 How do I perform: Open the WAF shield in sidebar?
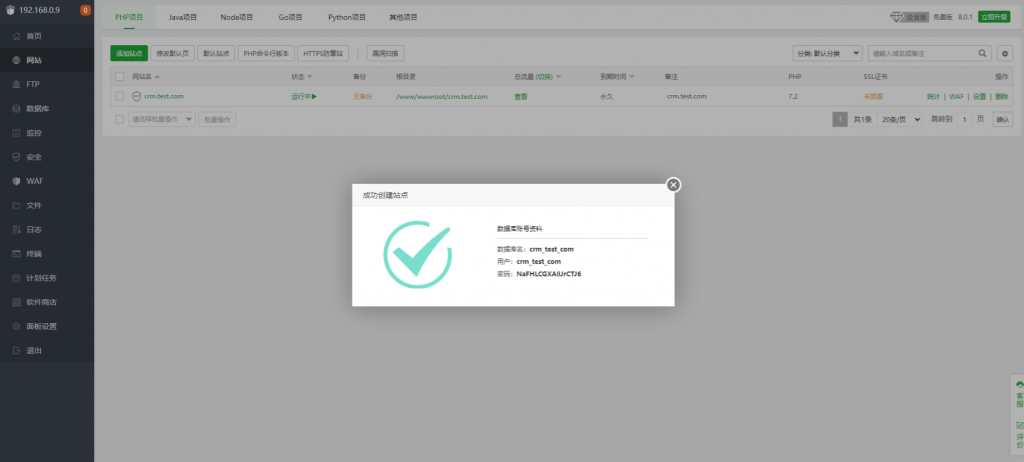pyautogui.click(x=34, y=181)
